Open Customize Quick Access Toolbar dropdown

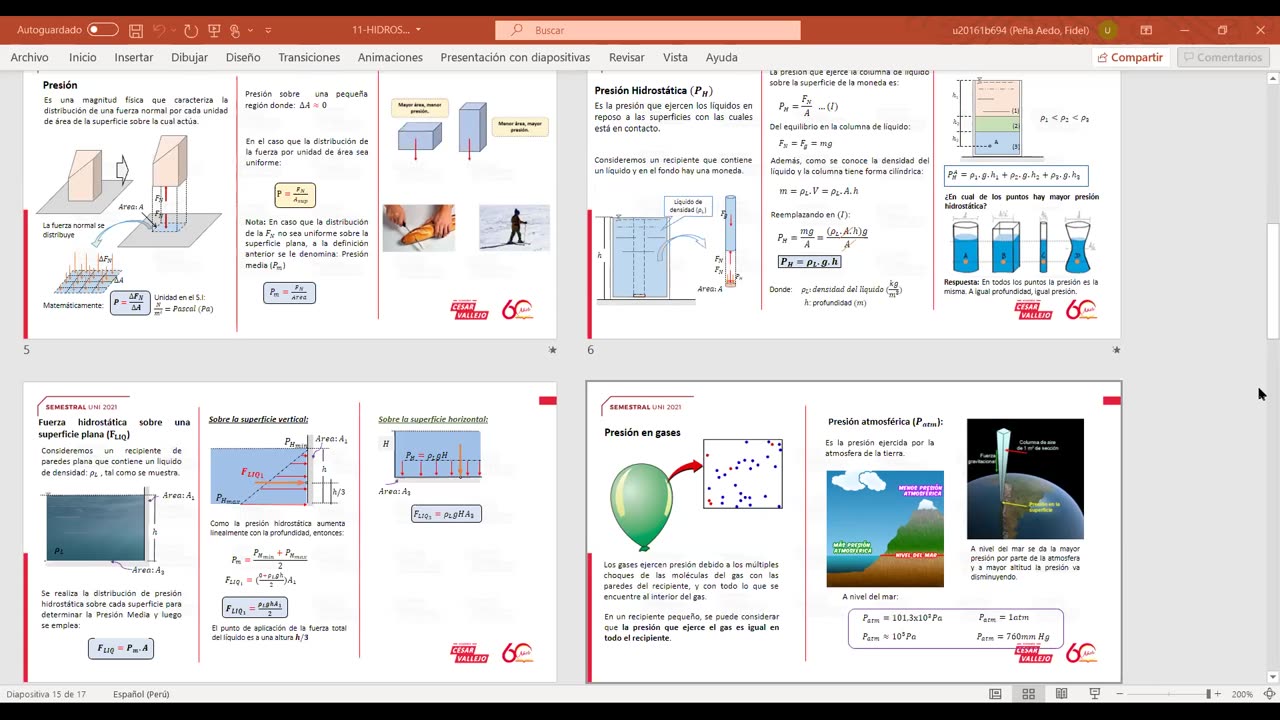[x=268, y=30]
